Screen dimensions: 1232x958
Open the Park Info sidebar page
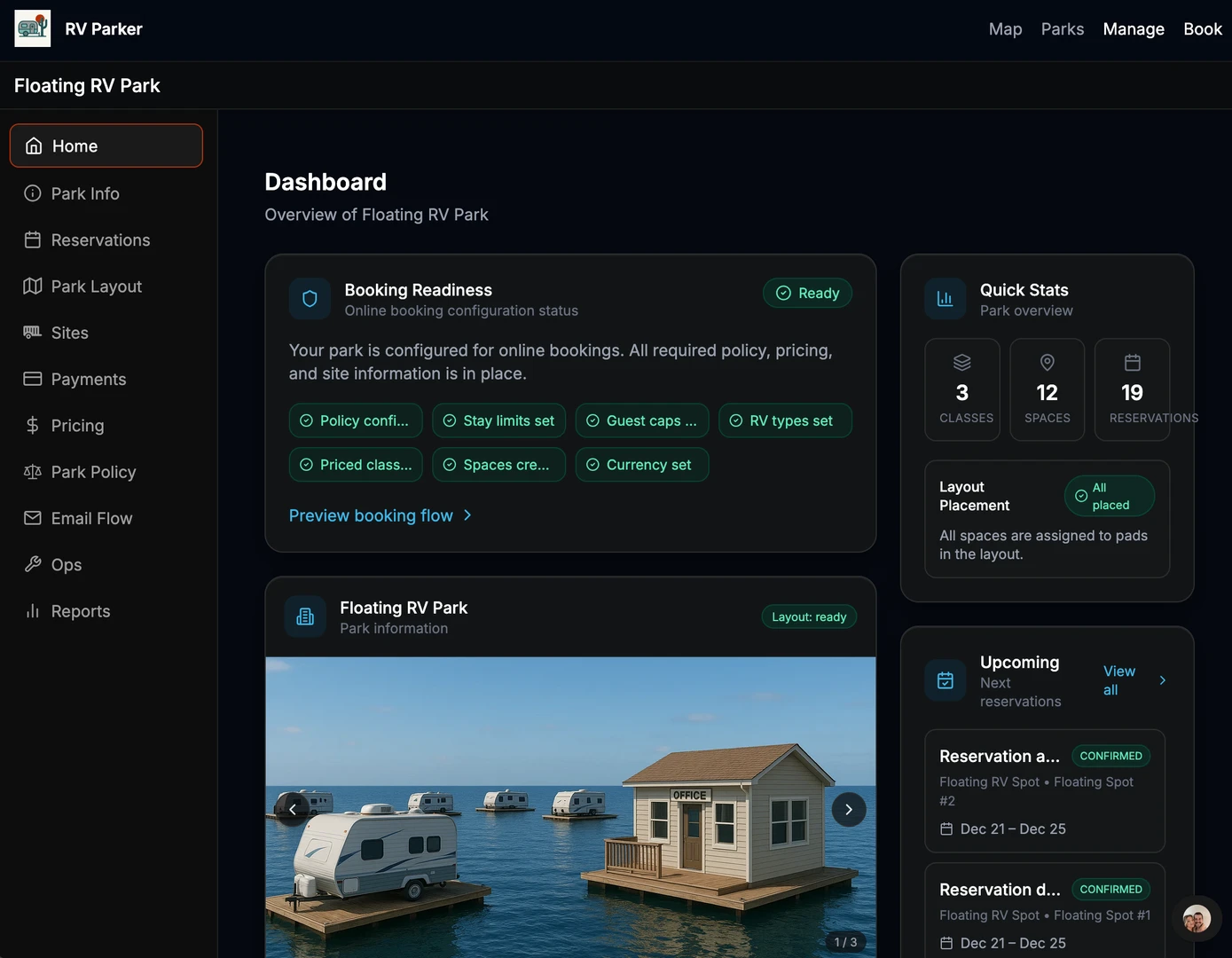85,193
